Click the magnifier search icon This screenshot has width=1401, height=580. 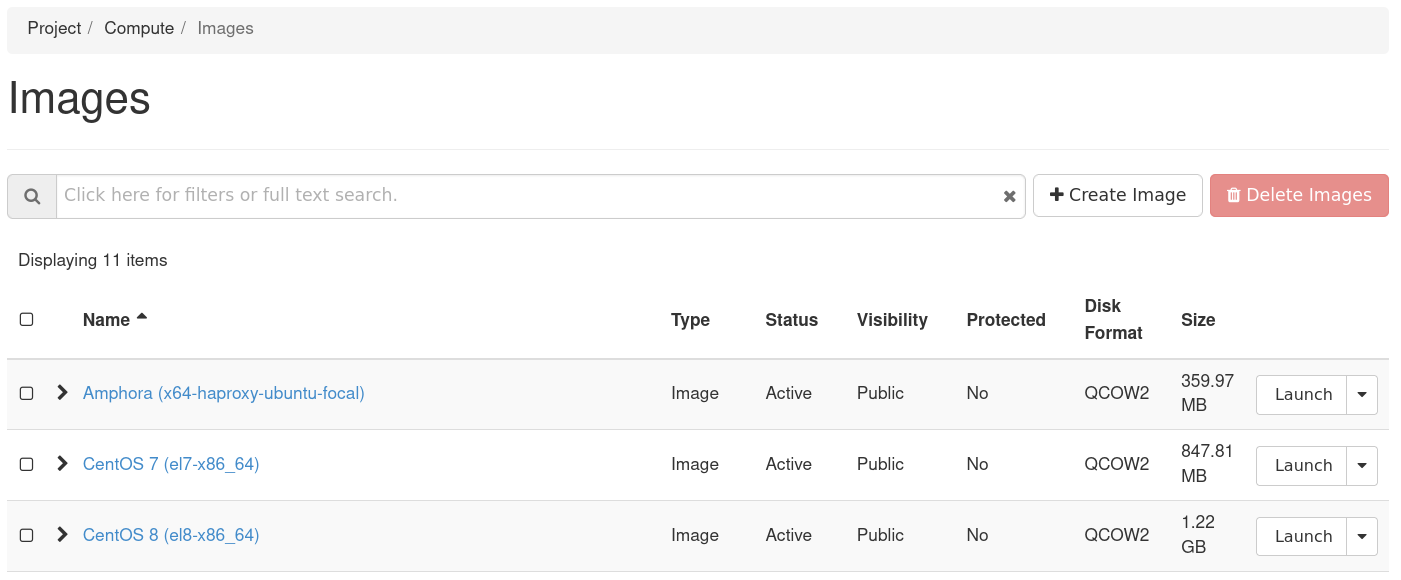point(32,196)
